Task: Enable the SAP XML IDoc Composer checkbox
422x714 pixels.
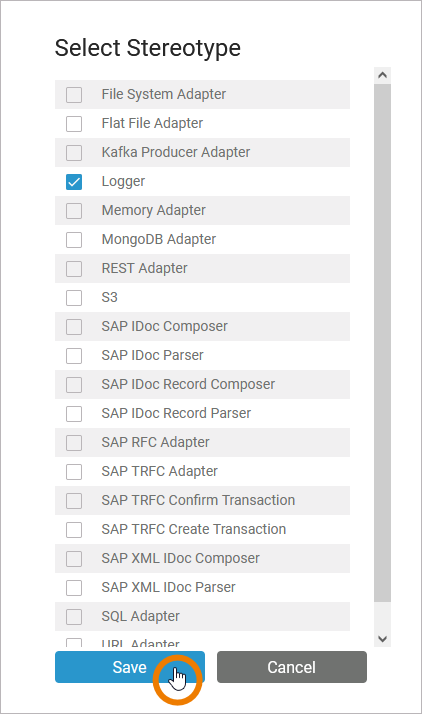Action: pyautogui.click(x=74, y=559)
